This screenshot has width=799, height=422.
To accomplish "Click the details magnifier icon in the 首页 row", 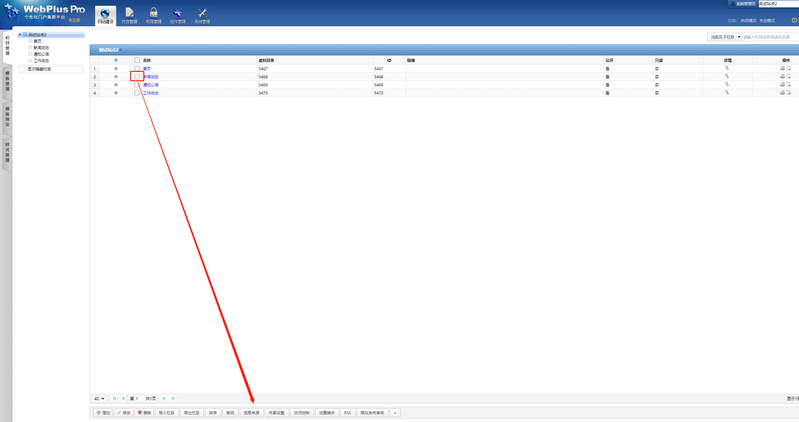I will click(727, 68).
